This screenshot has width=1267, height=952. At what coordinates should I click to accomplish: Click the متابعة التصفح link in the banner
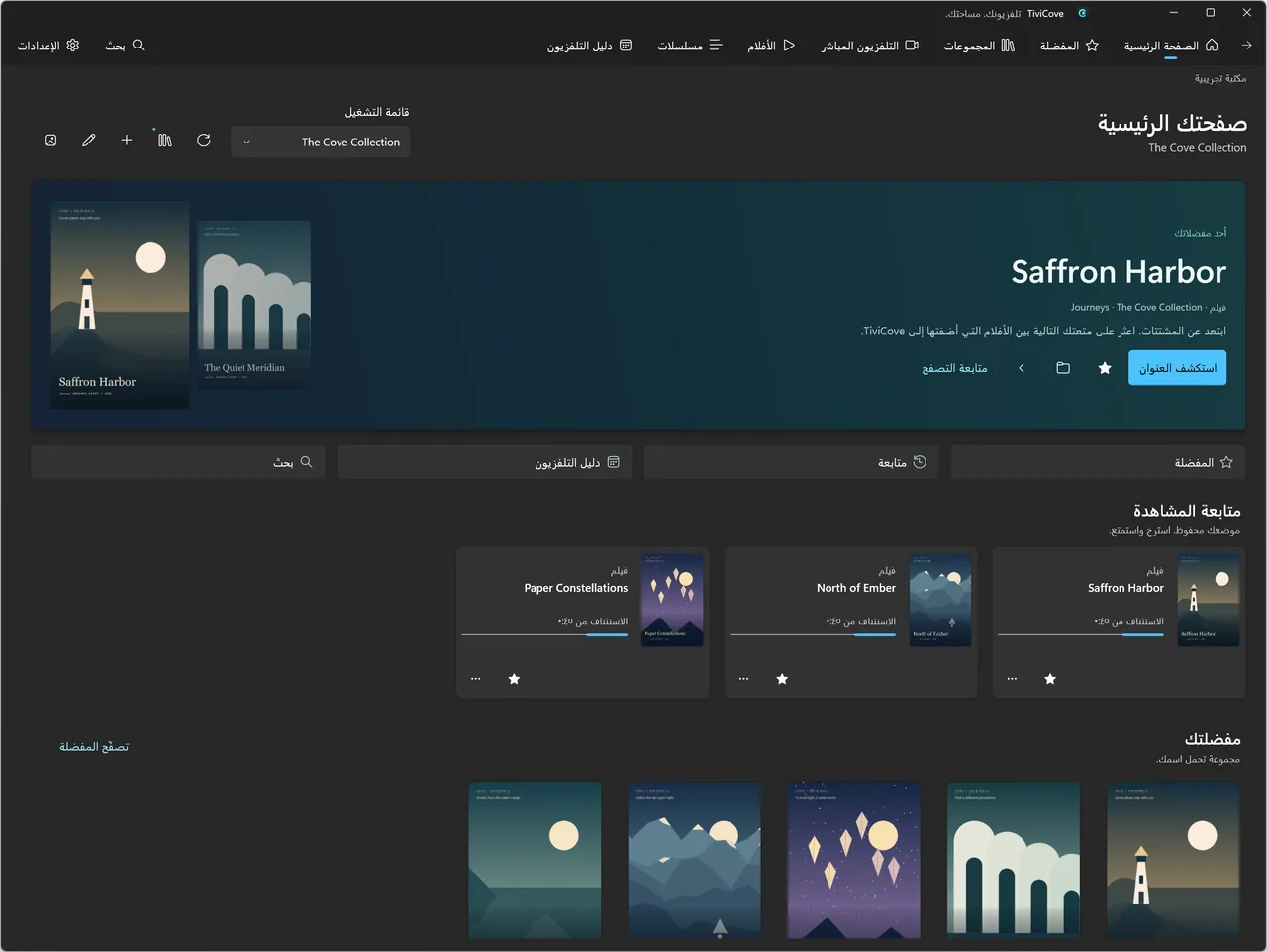pyautogui.click(x=954, y=368)
